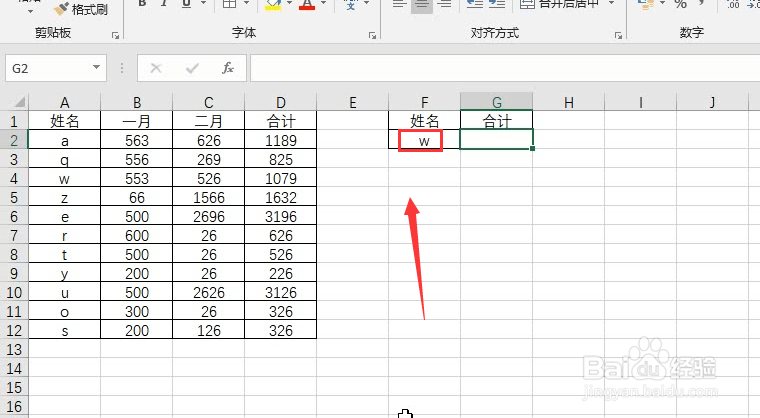Viewport: 760px width, 418px height.
Task: Select cell with value 1079
Action: [x=281, y=178]
